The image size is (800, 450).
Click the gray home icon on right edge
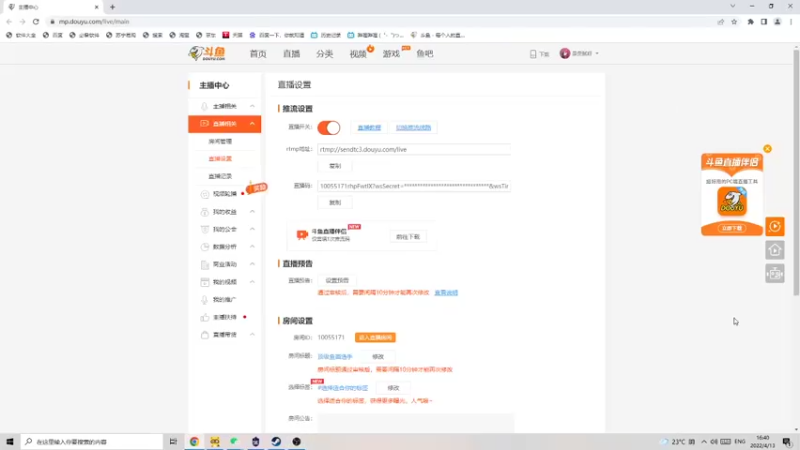click(774, 250)
